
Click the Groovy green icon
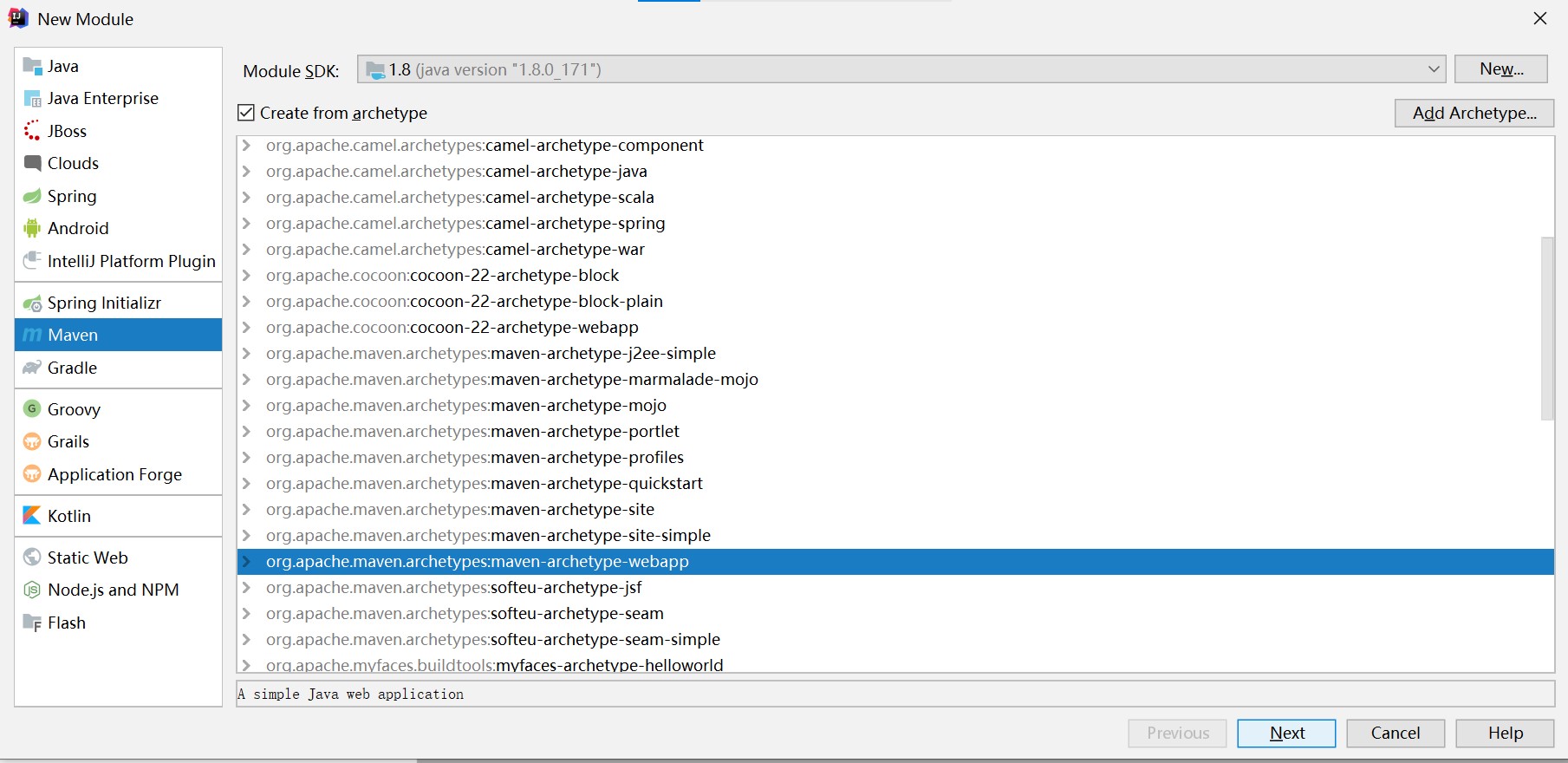pyautogui.click(x=32, y=408)
